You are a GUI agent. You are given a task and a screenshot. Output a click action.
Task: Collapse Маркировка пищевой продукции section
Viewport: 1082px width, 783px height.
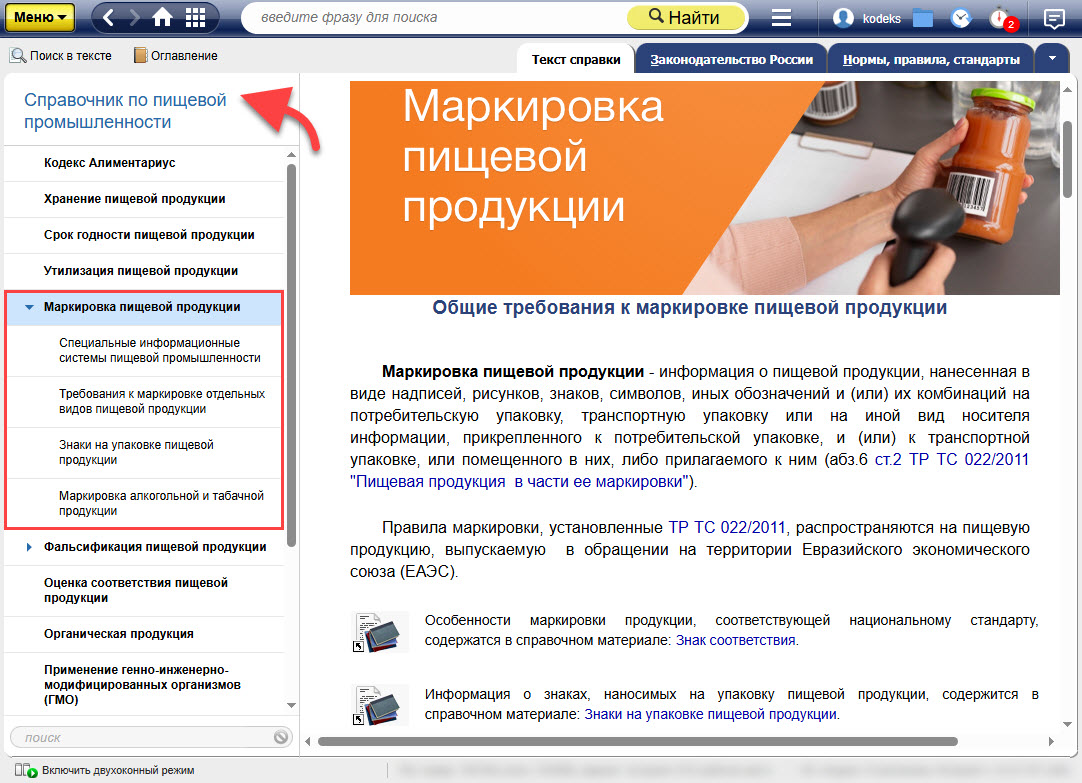tap(30, 308)
